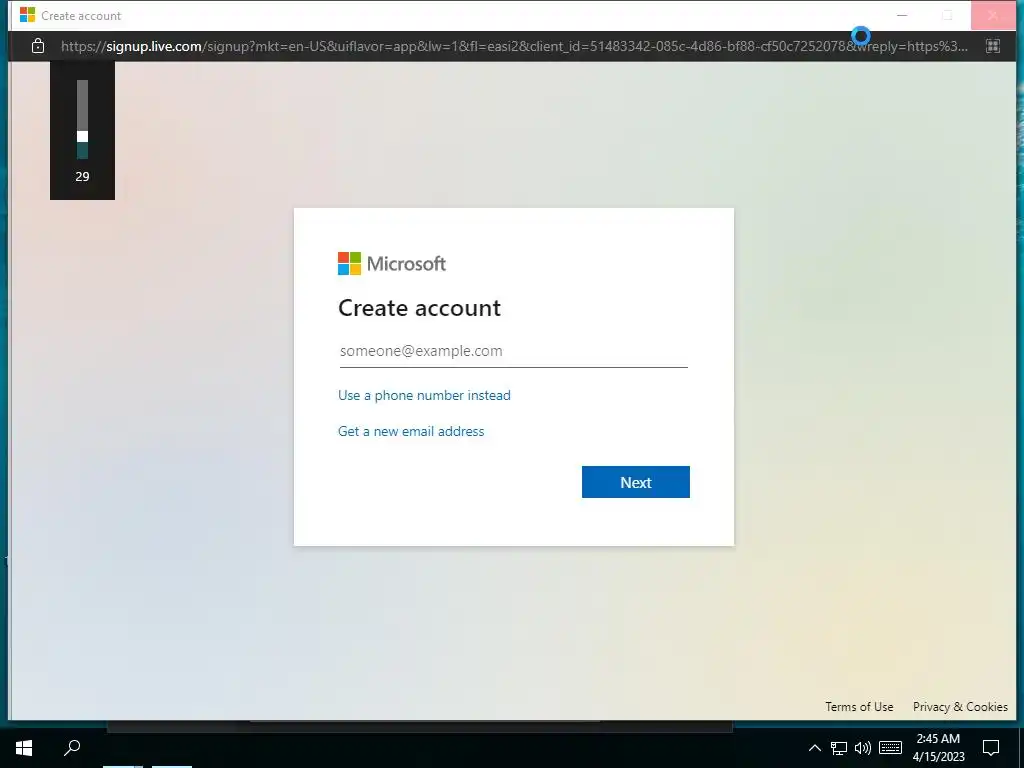Viewport: 1024px width, 768px height.
Task: Choose 'Use a phone number instead' link
Action: (424, 395)
